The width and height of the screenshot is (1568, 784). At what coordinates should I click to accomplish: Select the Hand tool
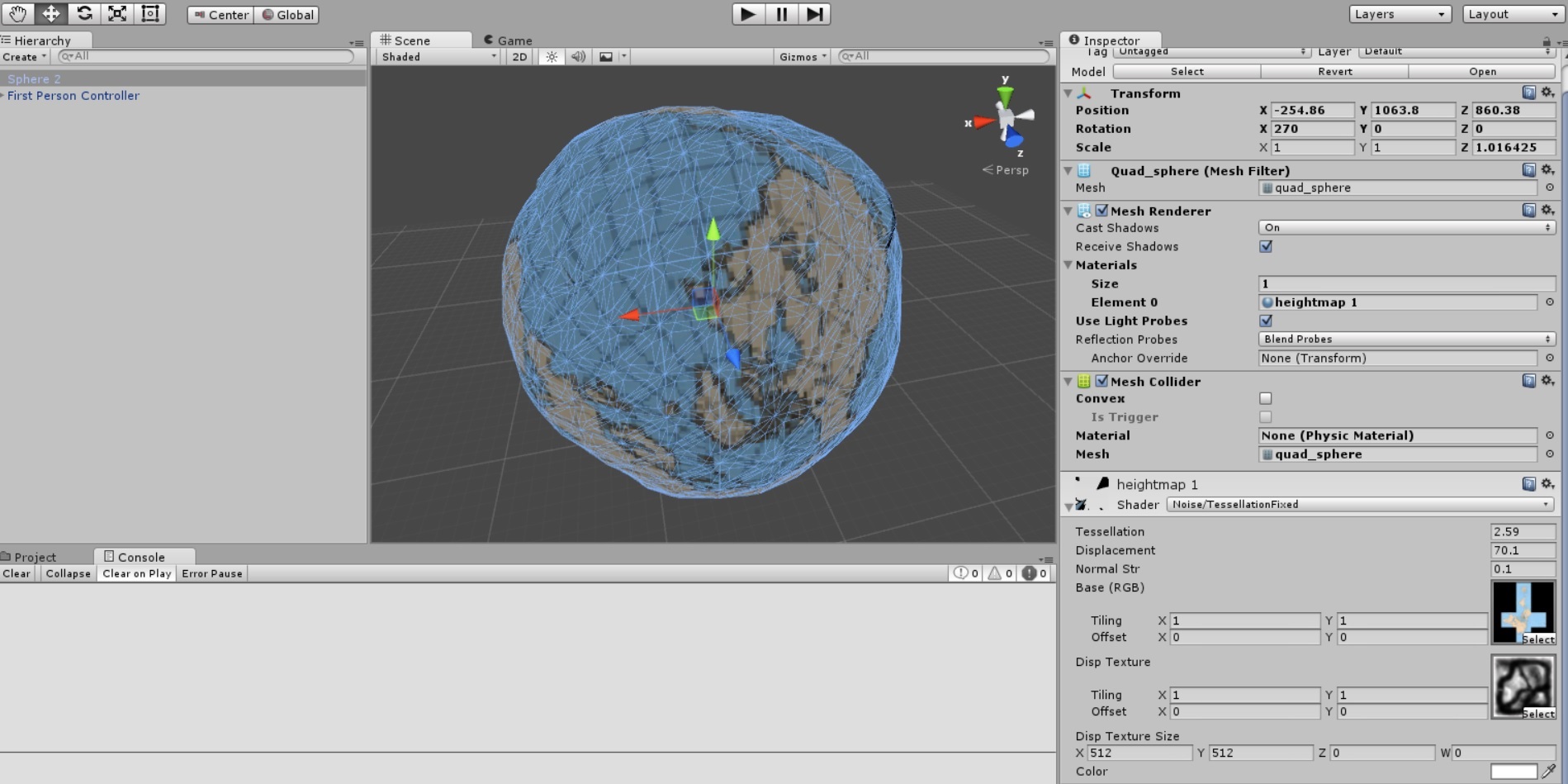pyautogui.click(x=17, y=14)
